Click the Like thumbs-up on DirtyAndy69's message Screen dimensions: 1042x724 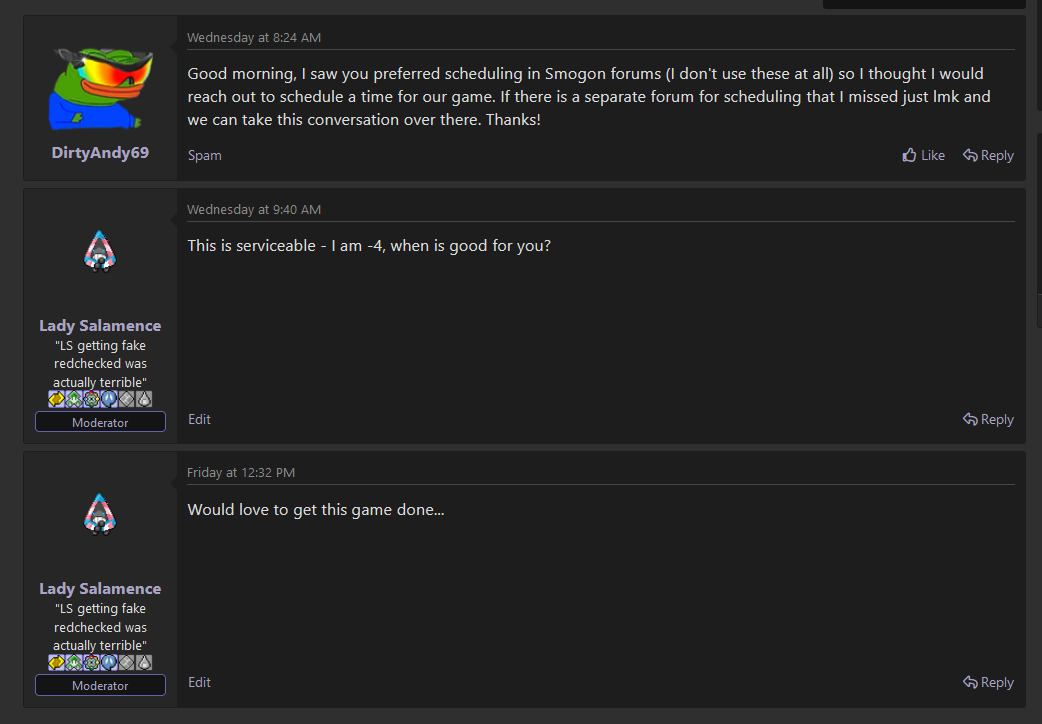click(923, 155)
